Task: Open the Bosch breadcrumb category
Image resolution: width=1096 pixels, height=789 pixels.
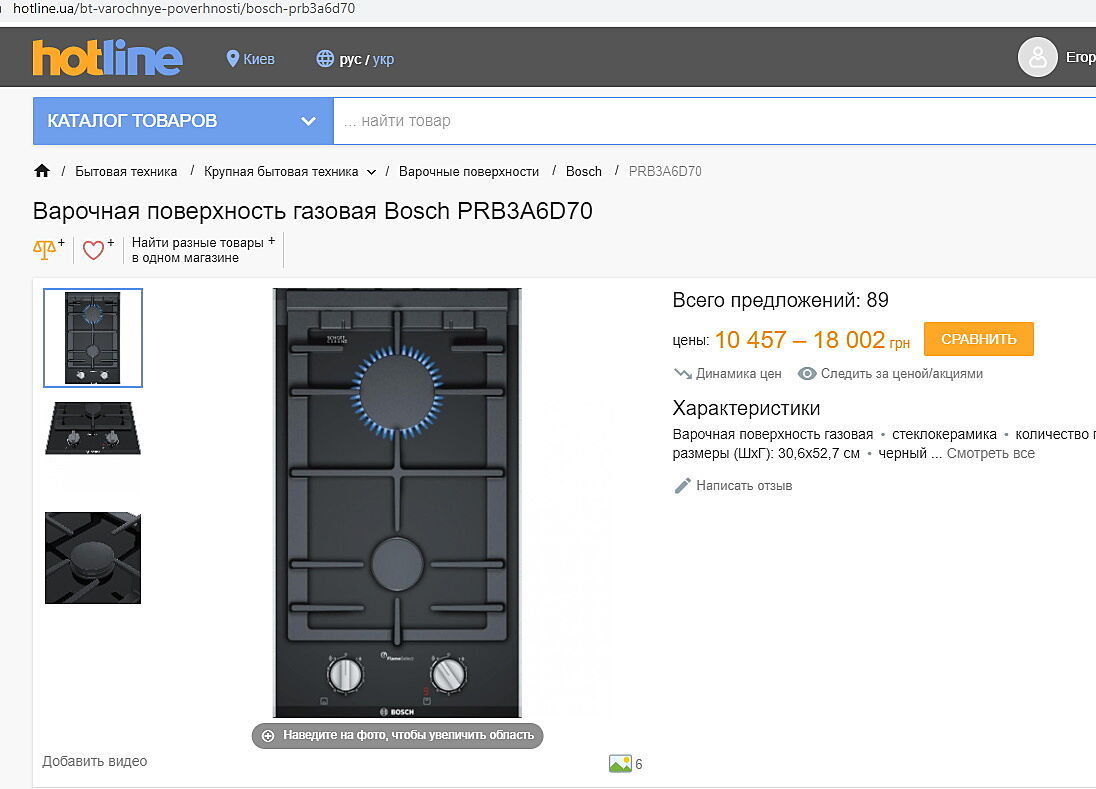Action: click(x=583, y=171)
